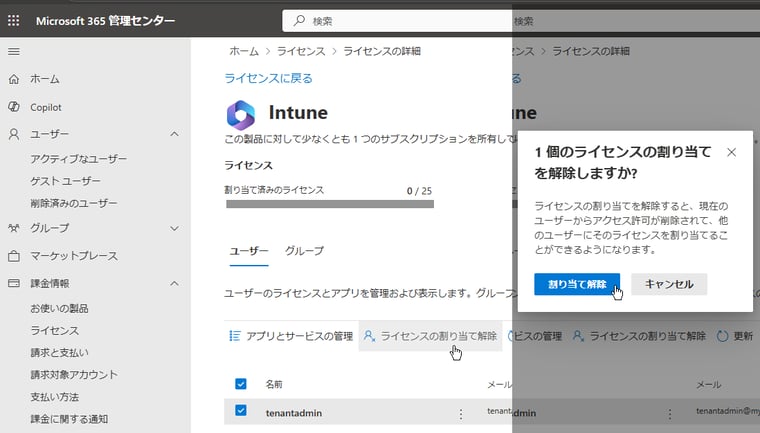This screenshot has height=433, width=760.
Task: Click the left ライセンスの割り当て解除 toolbar button
Action: (x=430, y=336)
